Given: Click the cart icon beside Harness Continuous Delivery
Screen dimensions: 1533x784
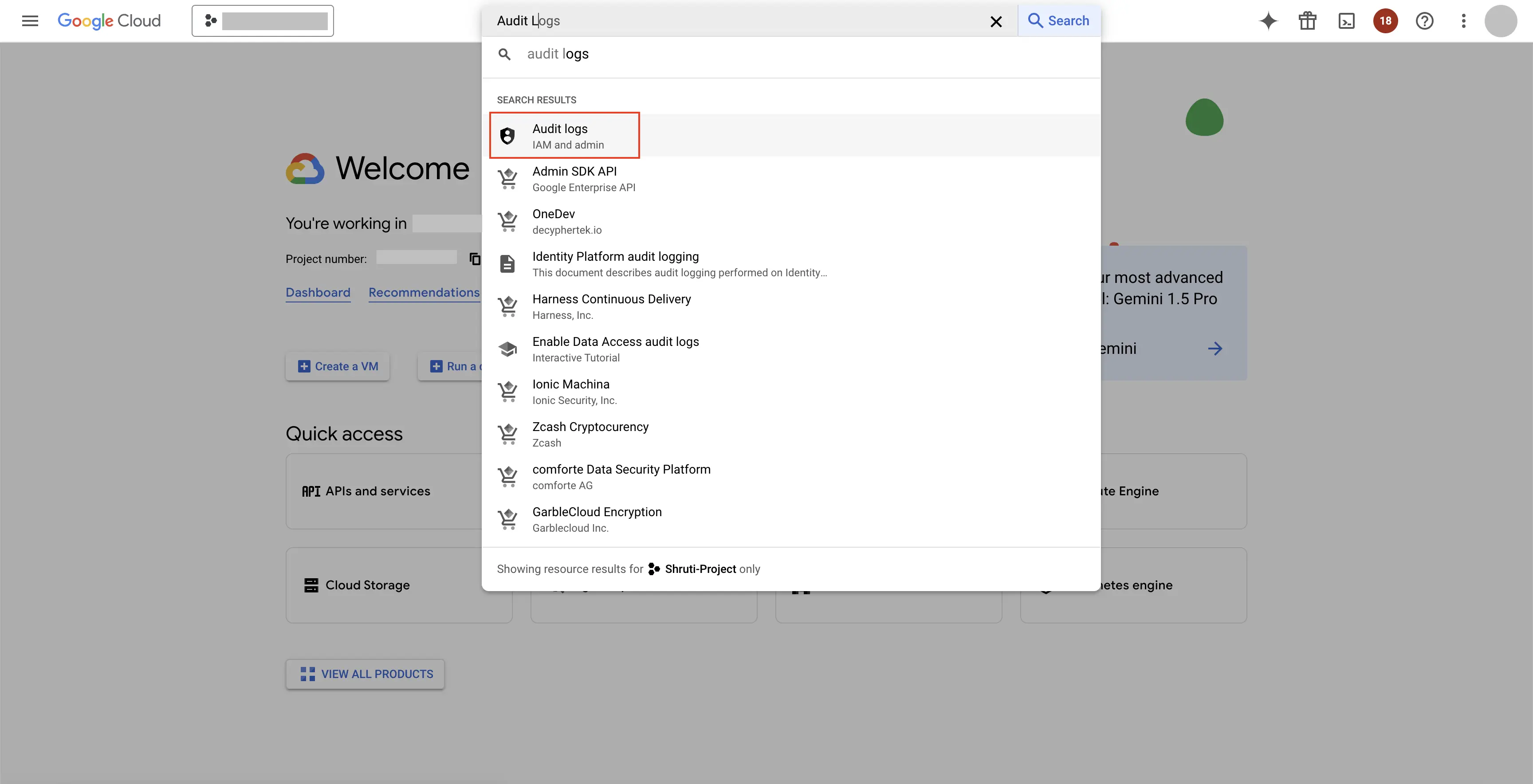Looking at the screenshot, I should tap(507, 306).
